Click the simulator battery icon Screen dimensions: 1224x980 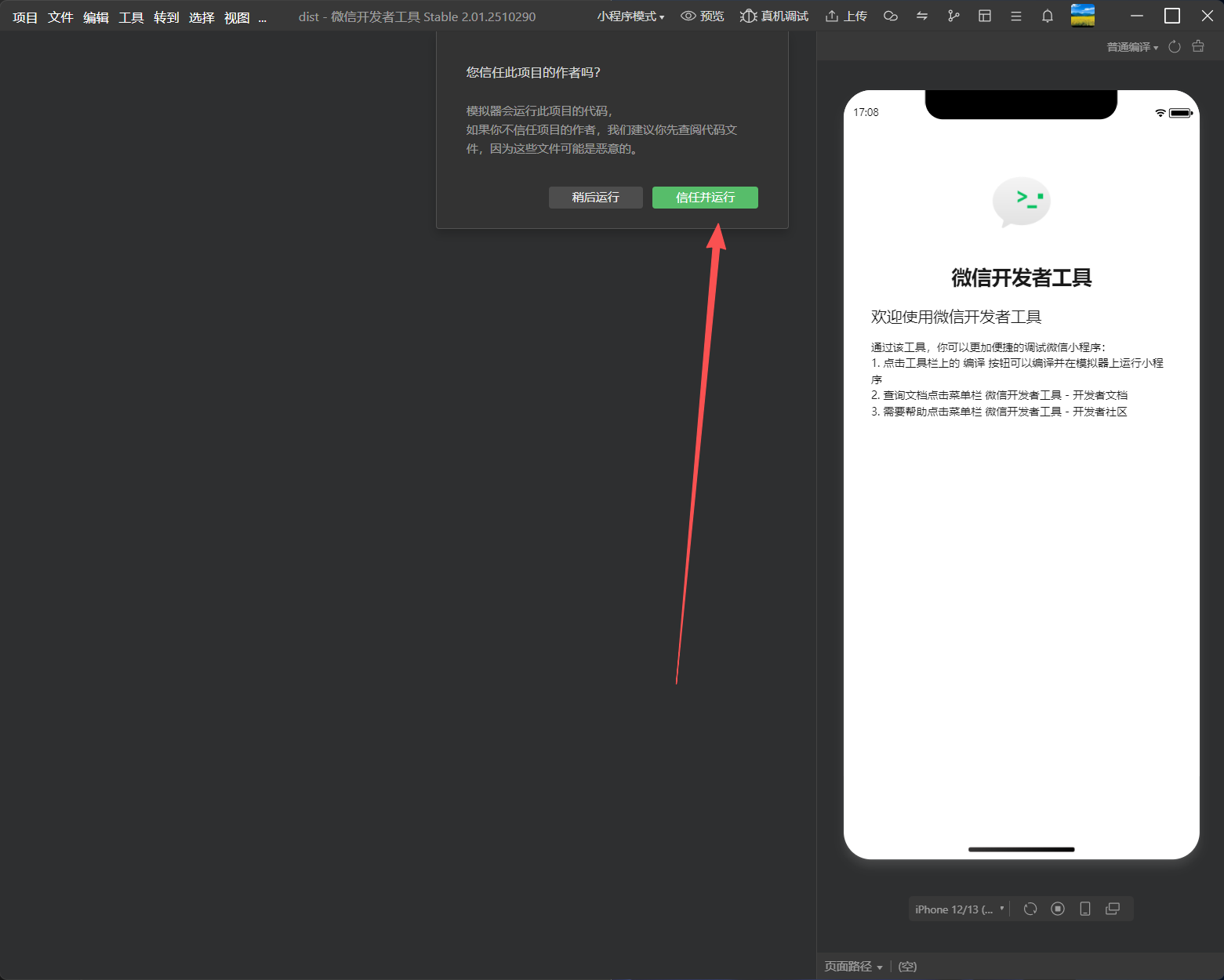pos(1181,113)
